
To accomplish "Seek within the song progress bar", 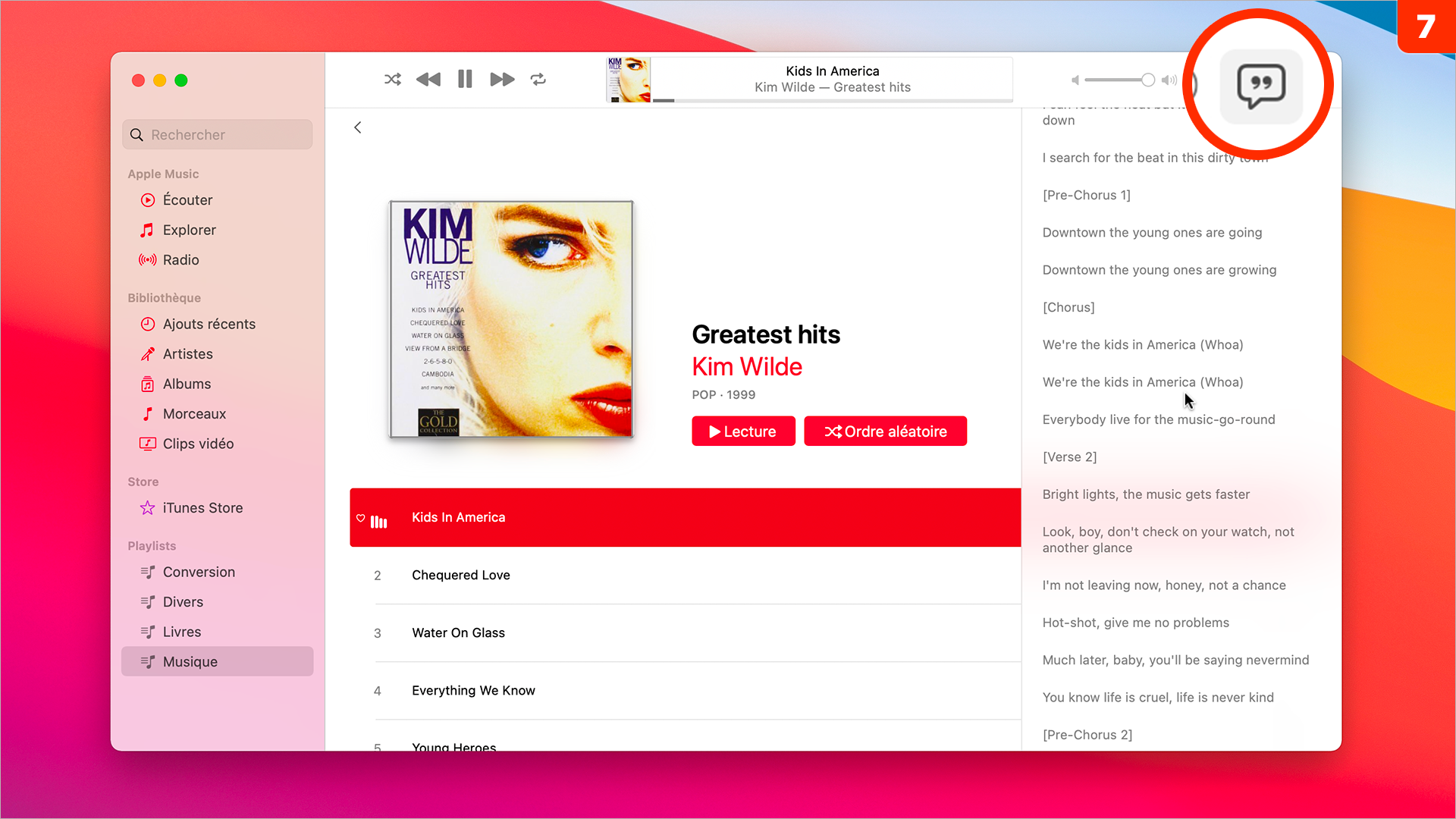I will click(832, 100).
